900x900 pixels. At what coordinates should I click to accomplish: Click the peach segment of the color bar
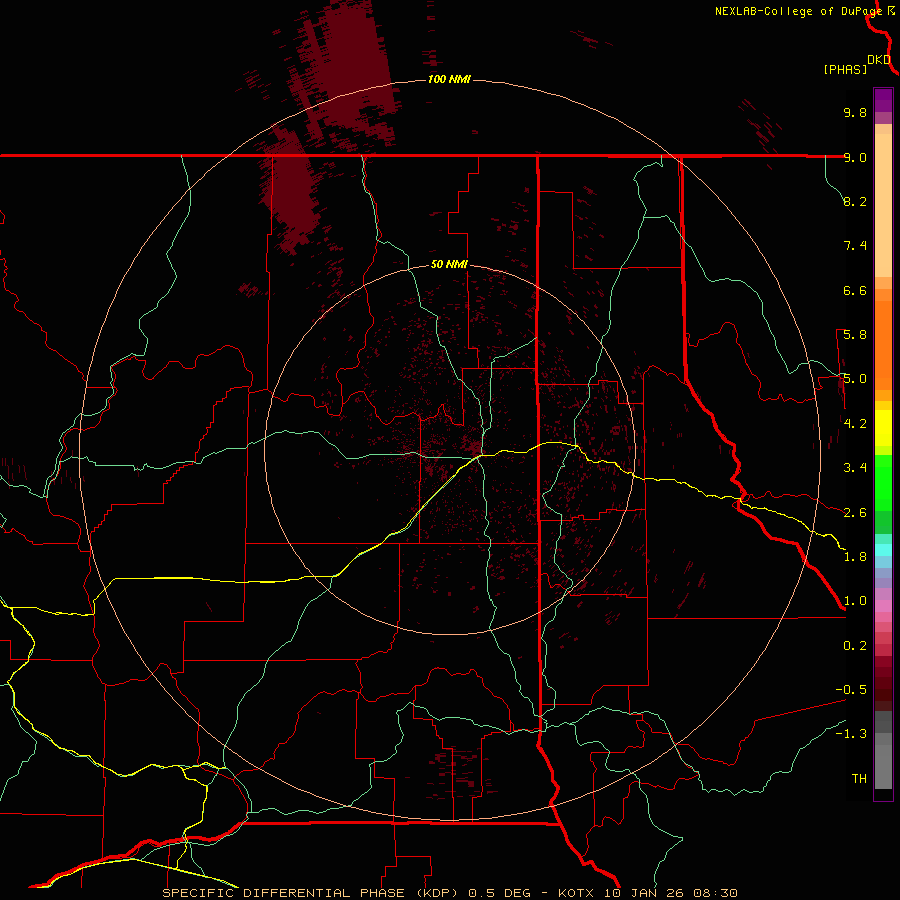(883, 201)
